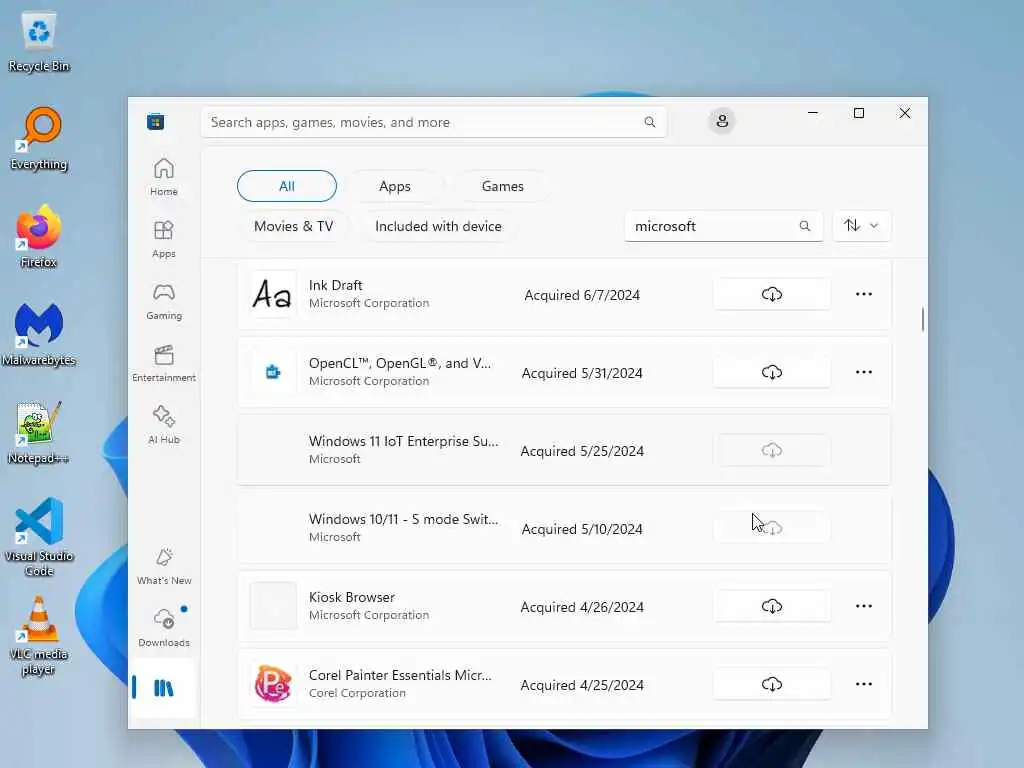Open What's New in the sidebar
This screenshot has width=1024, height=768.
click(x=163, y=566)
